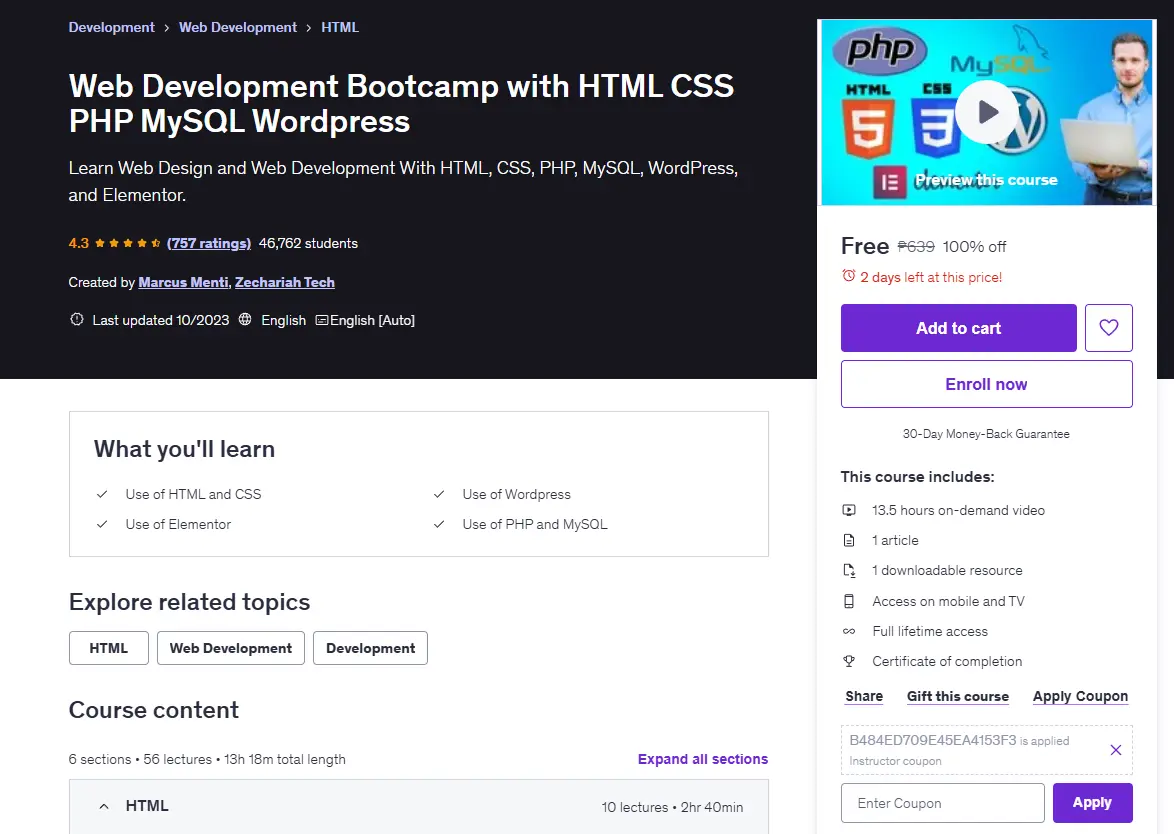Open HTML breadcrumb link
1174x834 pixels.
340,27
